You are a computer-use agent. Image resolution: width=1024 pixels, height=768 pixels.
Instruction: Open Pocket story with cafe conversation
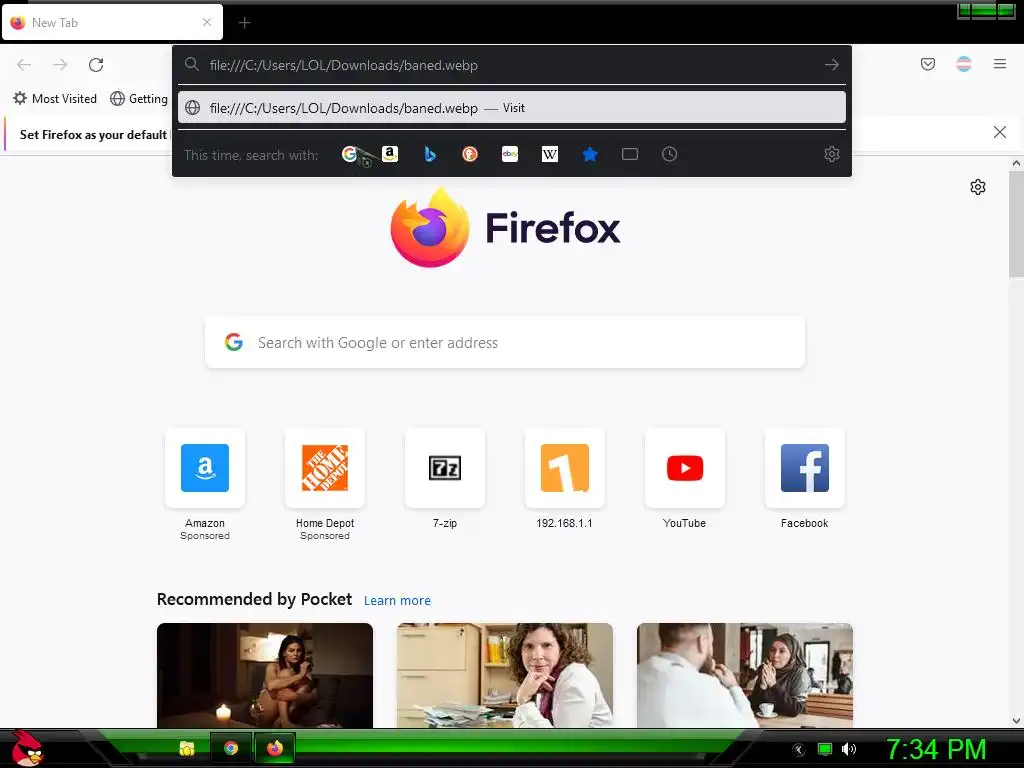pos(744,675)
